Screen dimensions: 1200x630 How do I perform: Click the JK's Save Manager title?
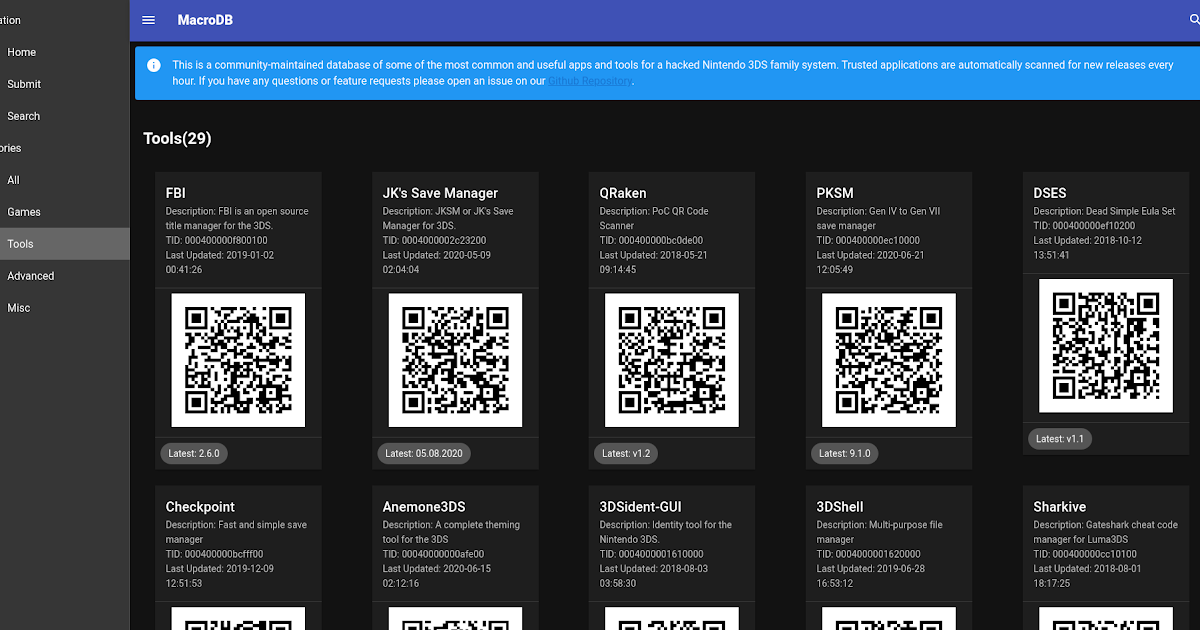click(x=440, y=193)
